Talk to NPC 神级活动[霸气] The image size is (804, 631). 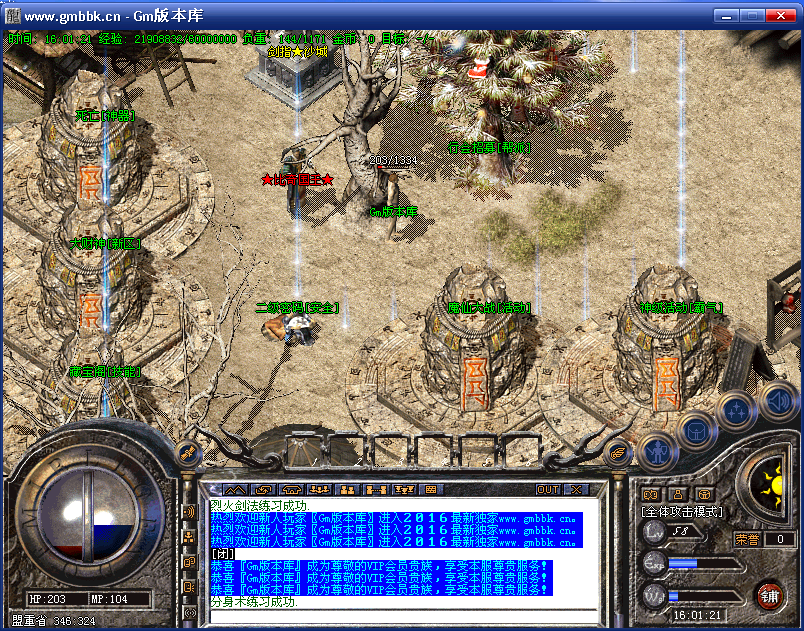pyautogui.click(x=681, y=308)
